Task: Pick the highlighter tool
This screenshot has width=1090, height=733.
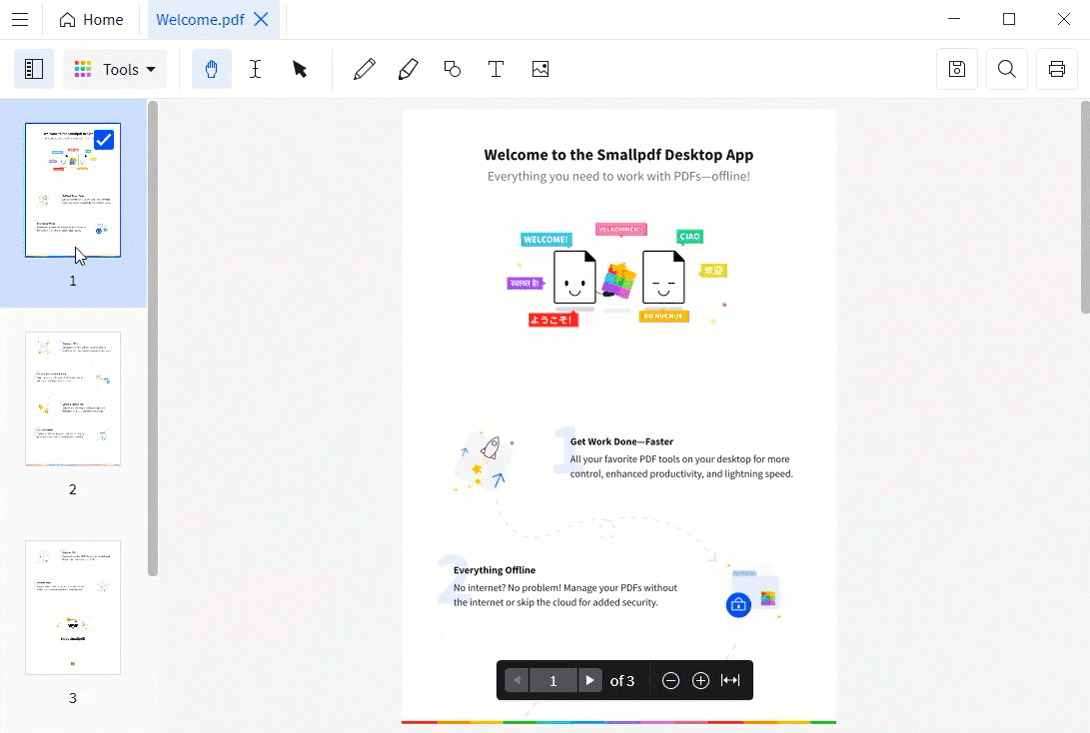Action: 408,69
